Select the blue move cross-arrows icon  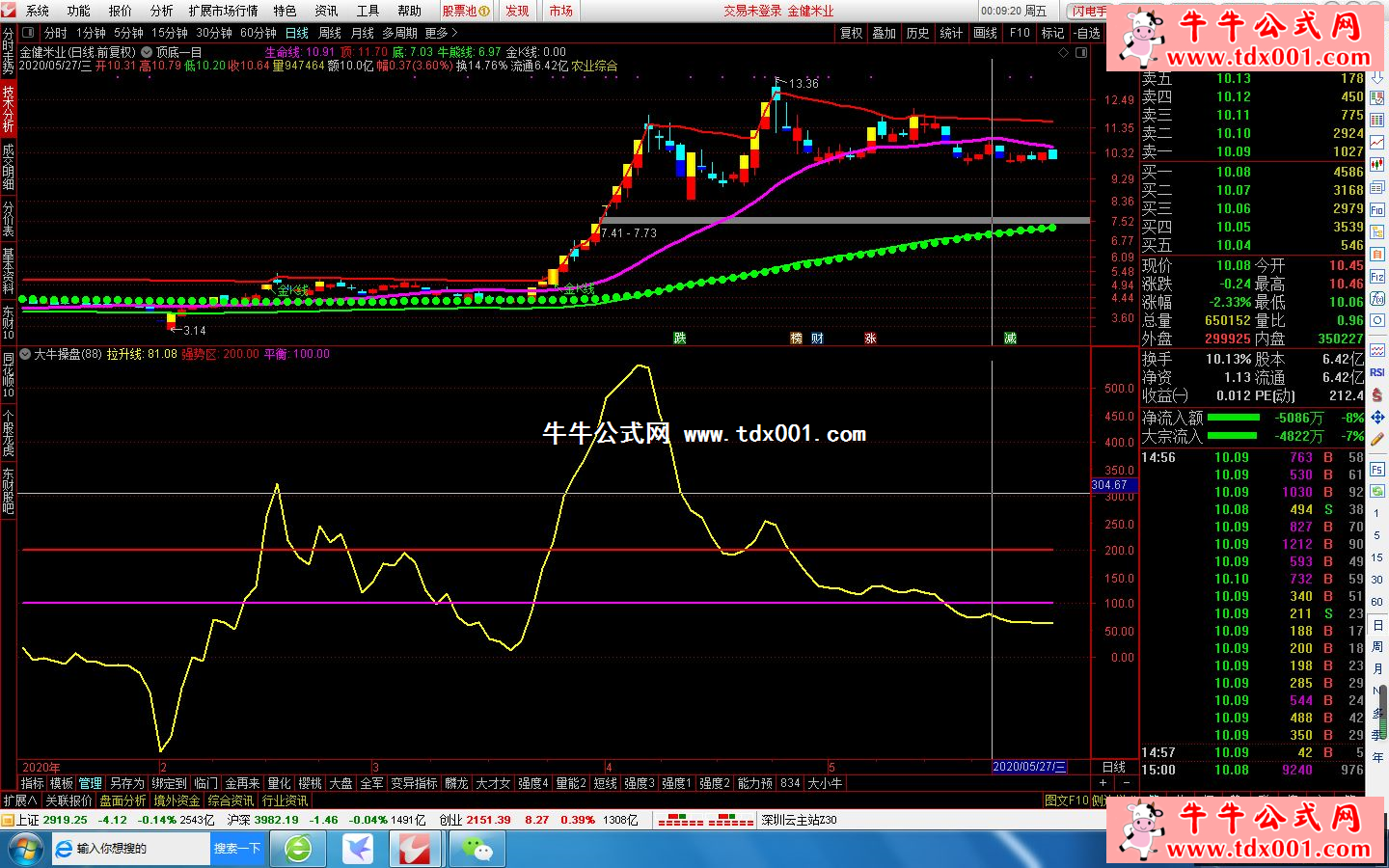tap(1377, 417)
